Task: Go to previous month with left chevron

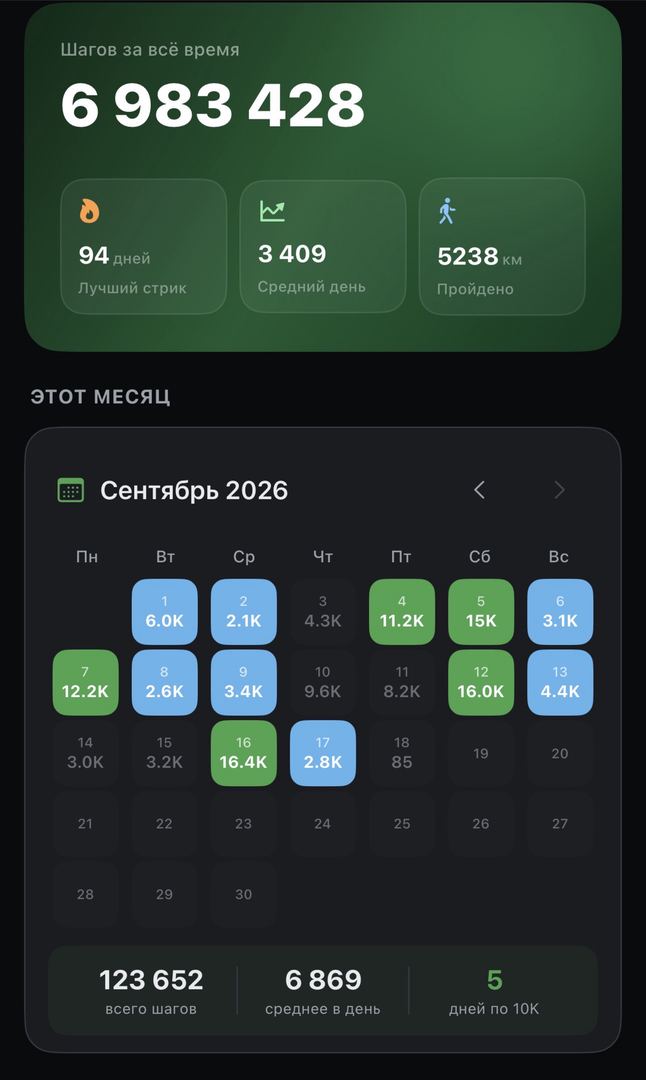Action: (479, 490)
